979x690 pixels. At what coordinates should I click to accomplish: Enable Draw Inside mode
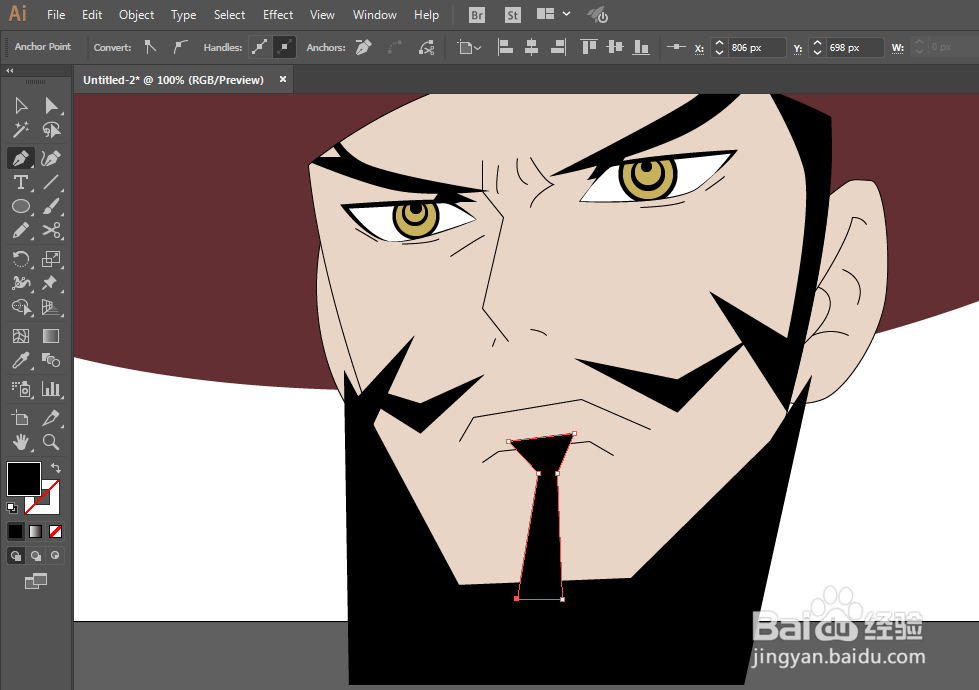coord(55,555)
